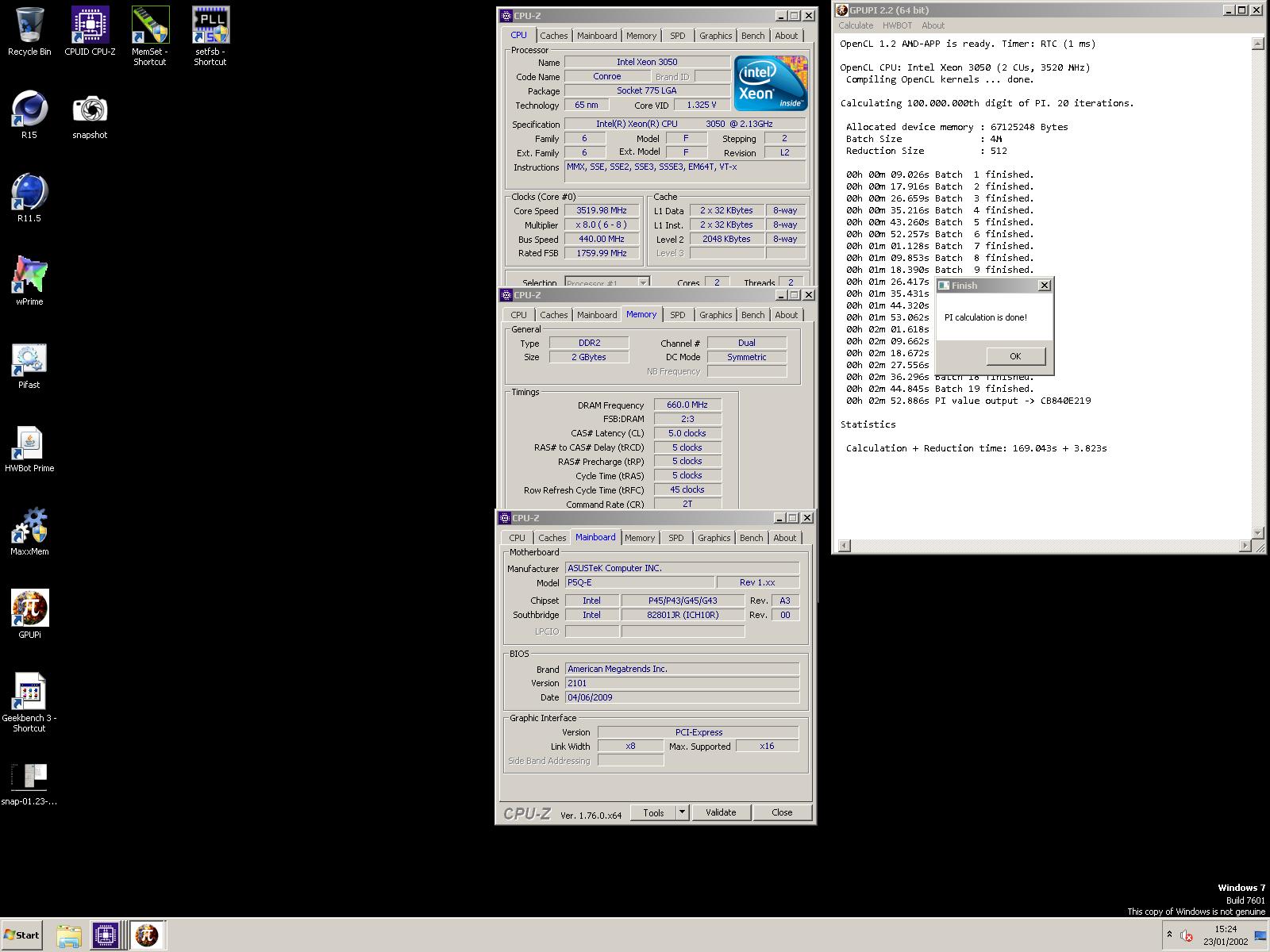The width and height of the screenshot is (1270, 952).
Task: Open the snap-01.23 file on the desktop
Action: pos(29,777)
